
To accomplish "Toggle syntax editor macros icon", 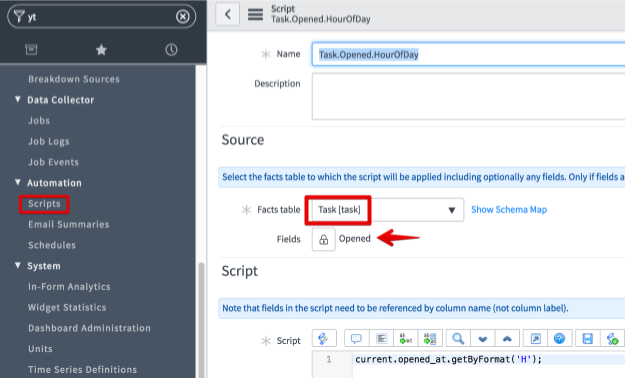I will [324, 339].
